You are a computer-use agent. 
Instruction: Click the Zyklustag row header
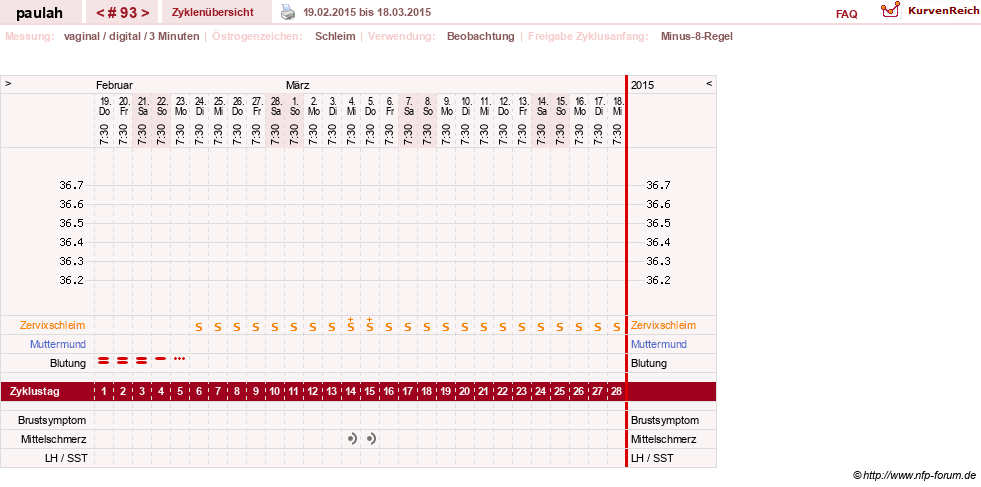tap(35, 392)
